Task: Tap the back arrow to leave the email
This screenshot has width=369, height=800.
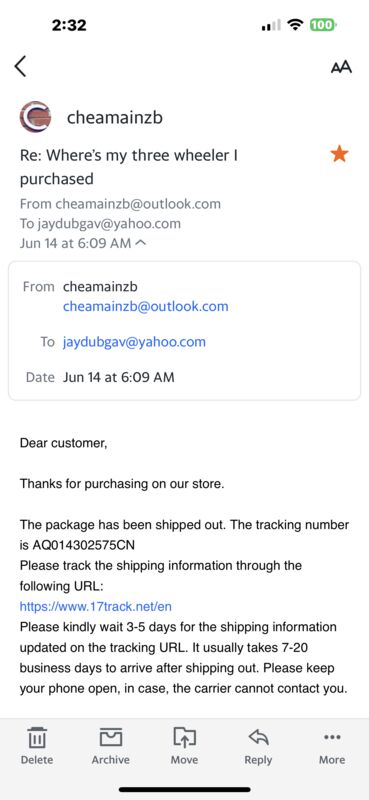Action: point(20,66)
